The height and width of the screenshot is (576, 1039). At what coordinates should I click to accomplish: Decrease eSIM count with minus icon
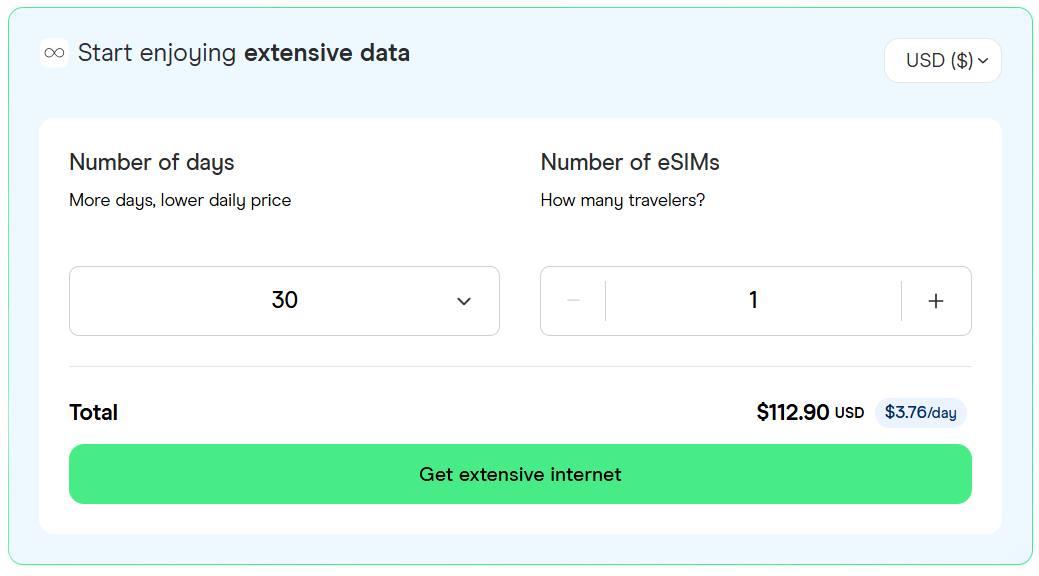[x=573, y=301]
